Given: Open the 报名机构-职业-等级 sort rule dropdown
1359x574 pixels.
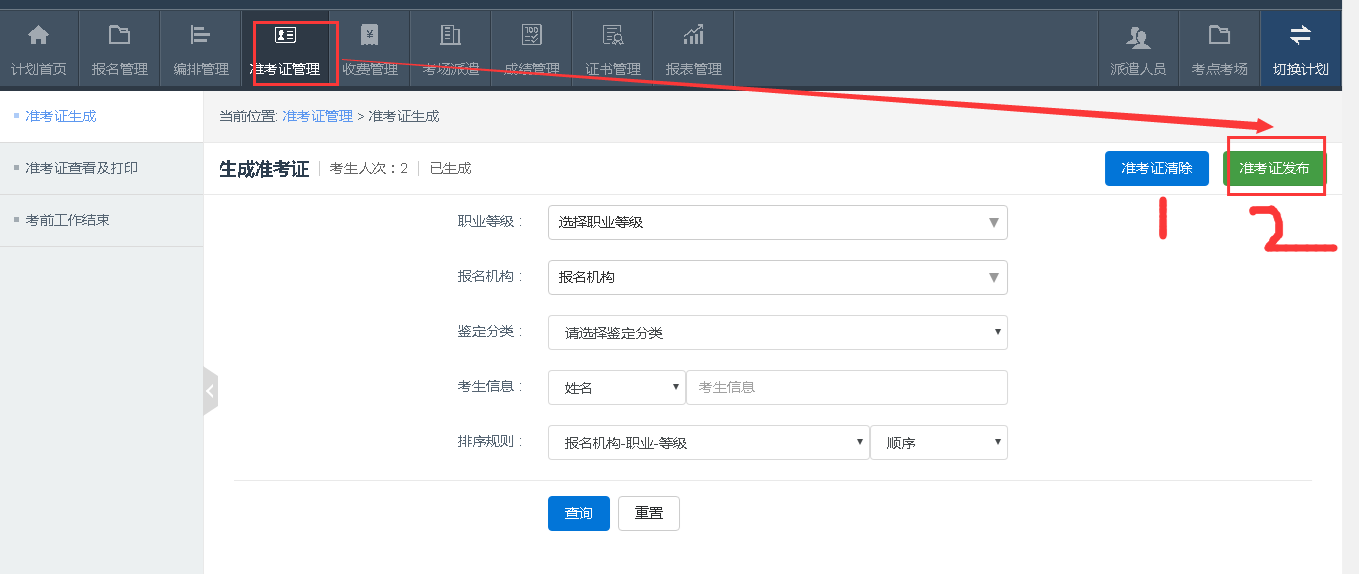Looking at the screenshot, I should click(709, 442).
